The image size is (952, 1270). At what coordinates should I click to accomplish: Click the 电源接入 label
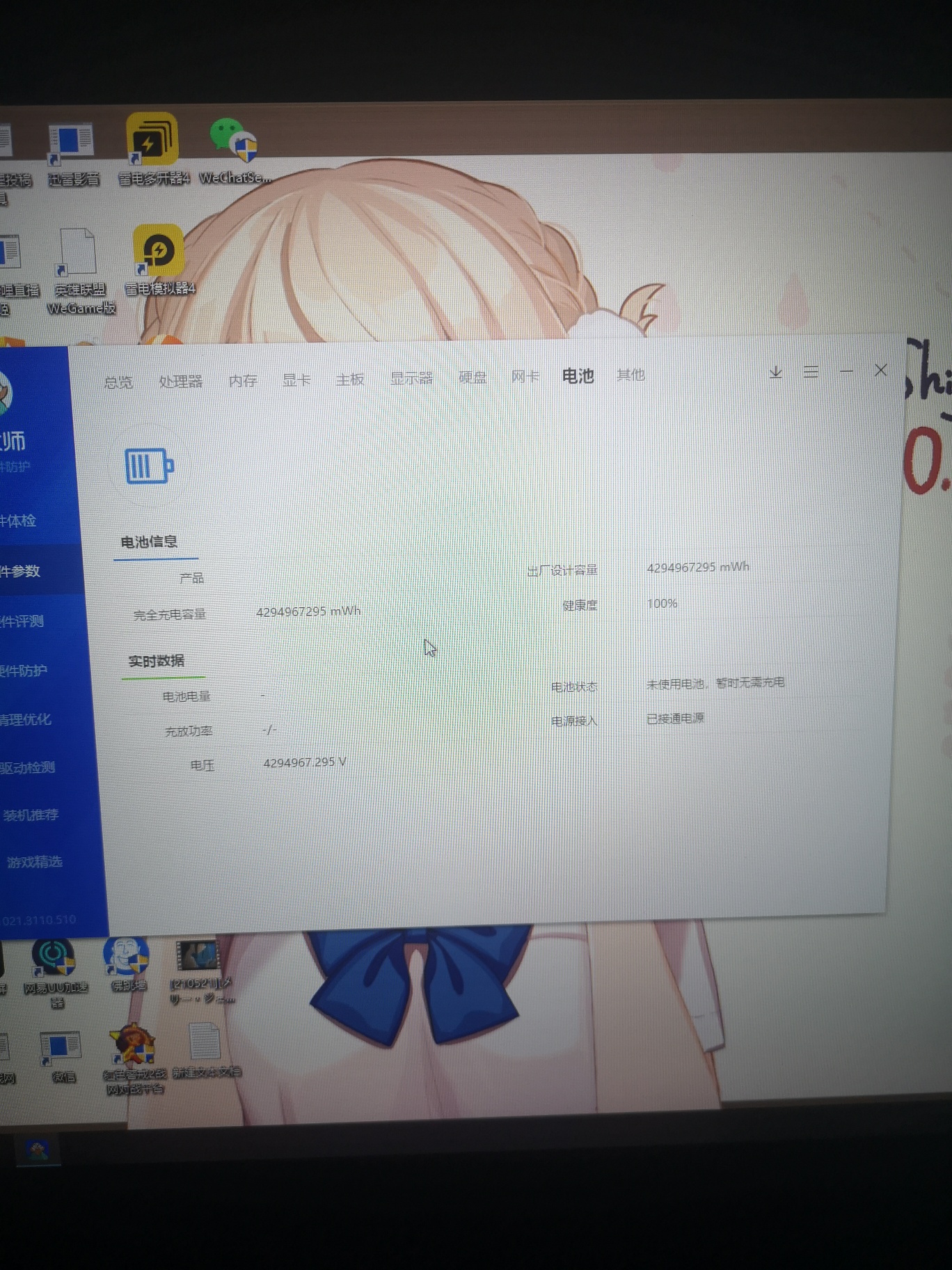(x=574, y=721)
